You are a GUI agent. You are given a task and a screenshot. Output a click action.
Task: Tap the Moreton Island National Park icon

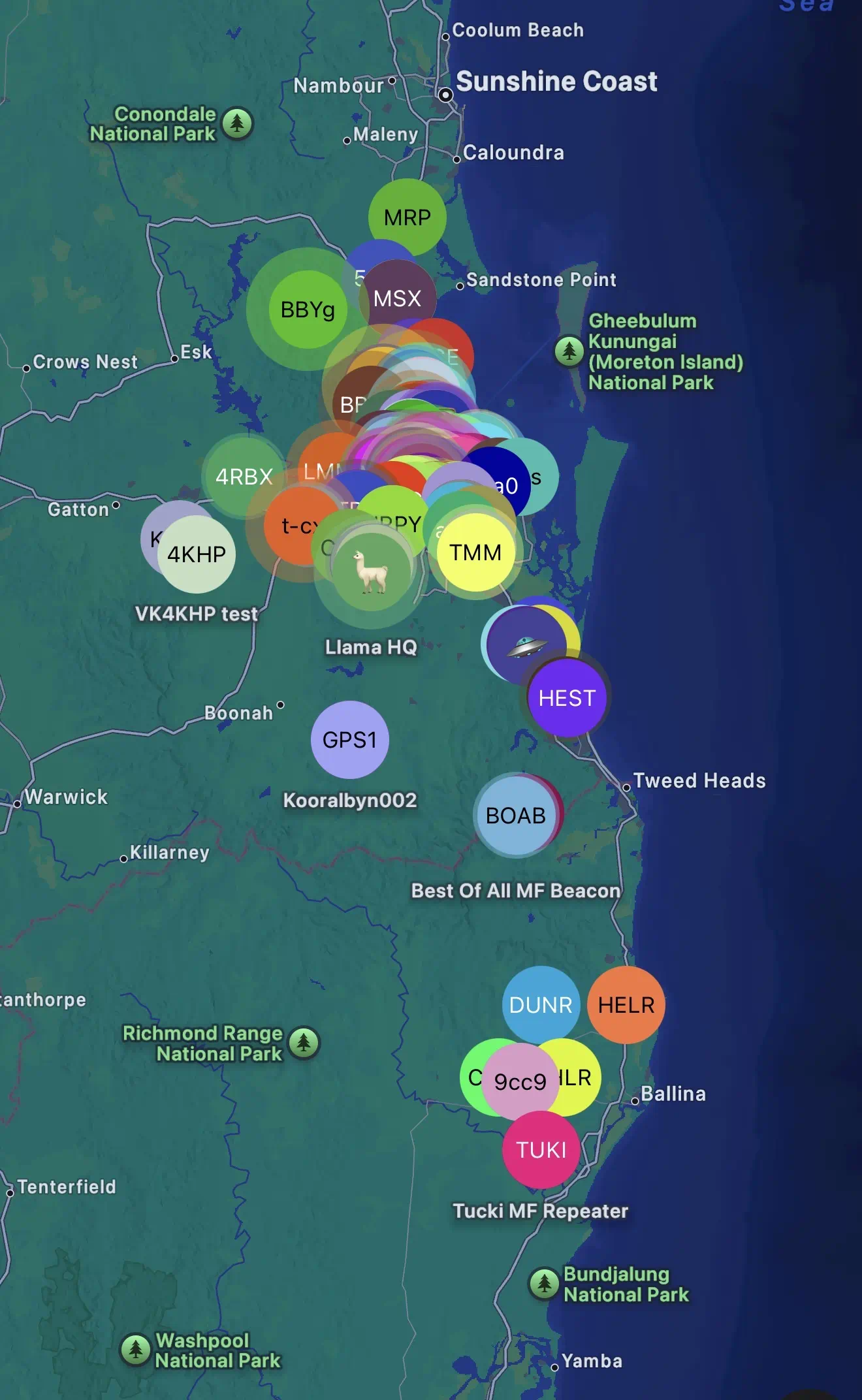pos(569,351)
